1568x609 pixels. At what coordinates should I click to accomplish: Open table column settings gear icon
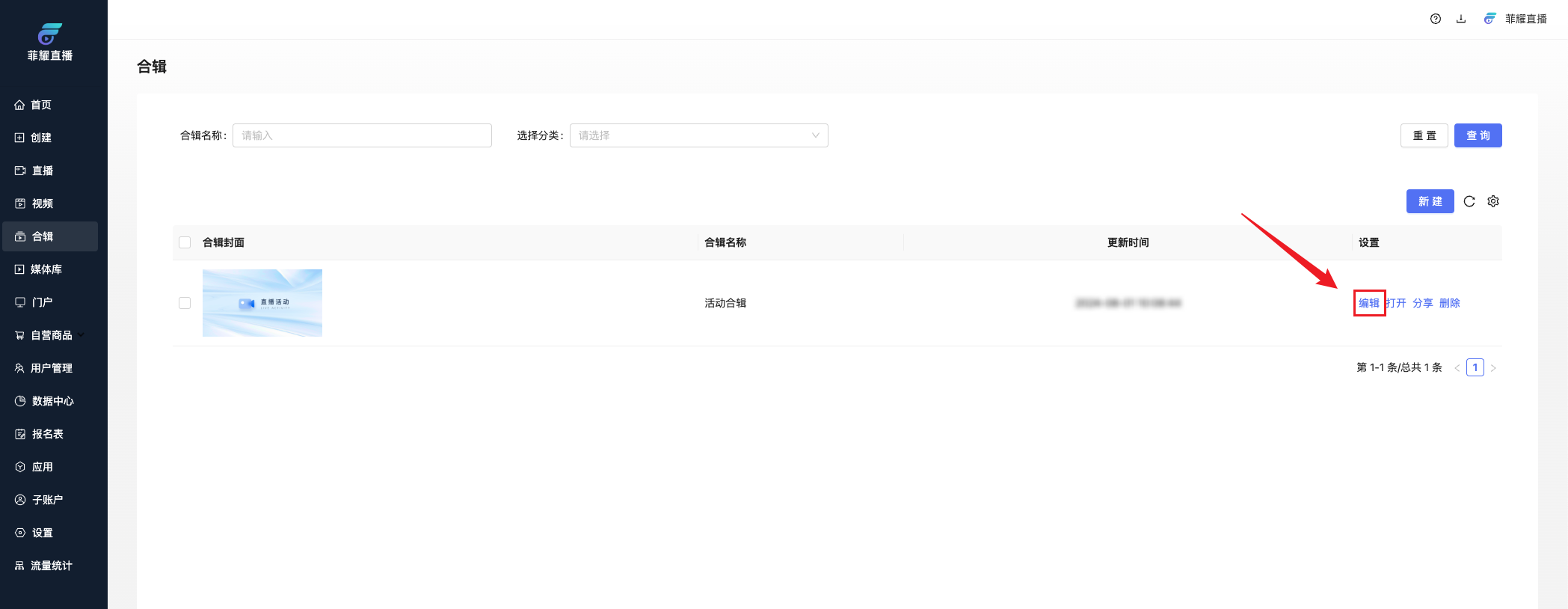tap(1493, 201)
